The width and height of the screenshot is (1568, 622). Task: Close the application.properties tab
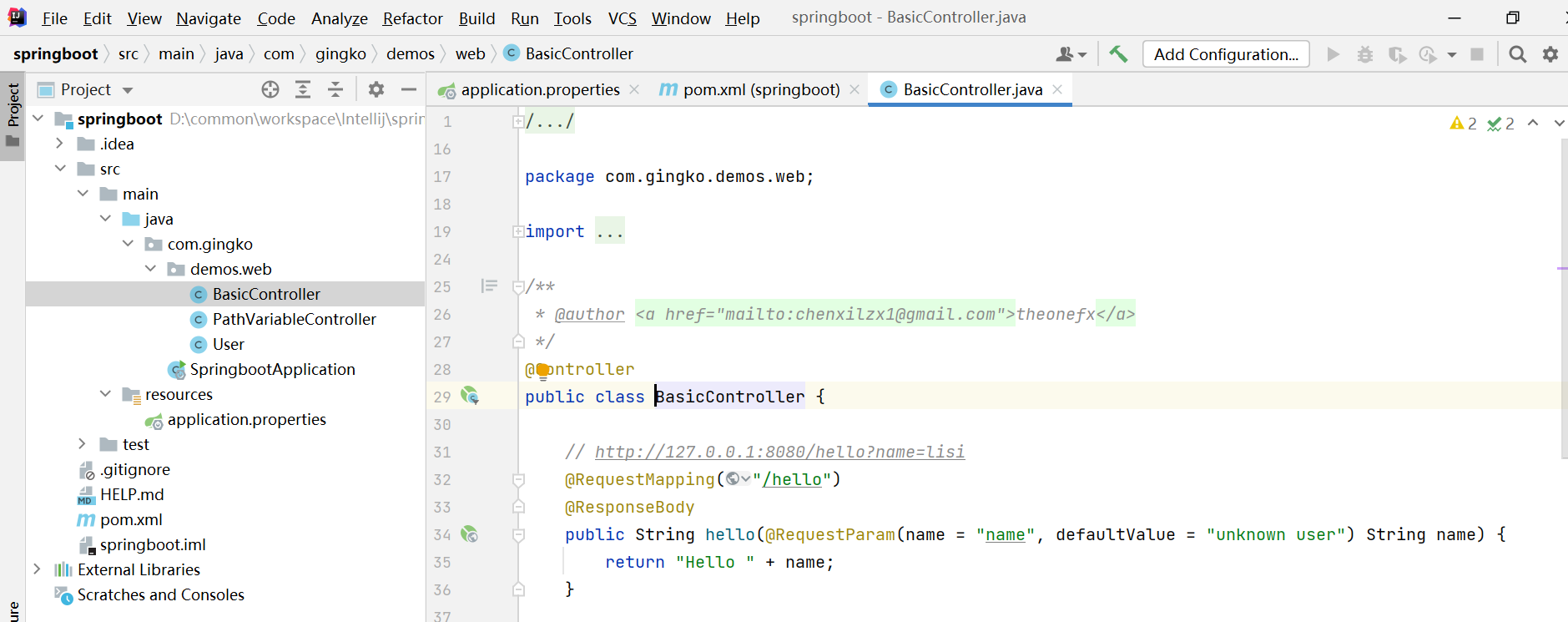click(634, 89)
